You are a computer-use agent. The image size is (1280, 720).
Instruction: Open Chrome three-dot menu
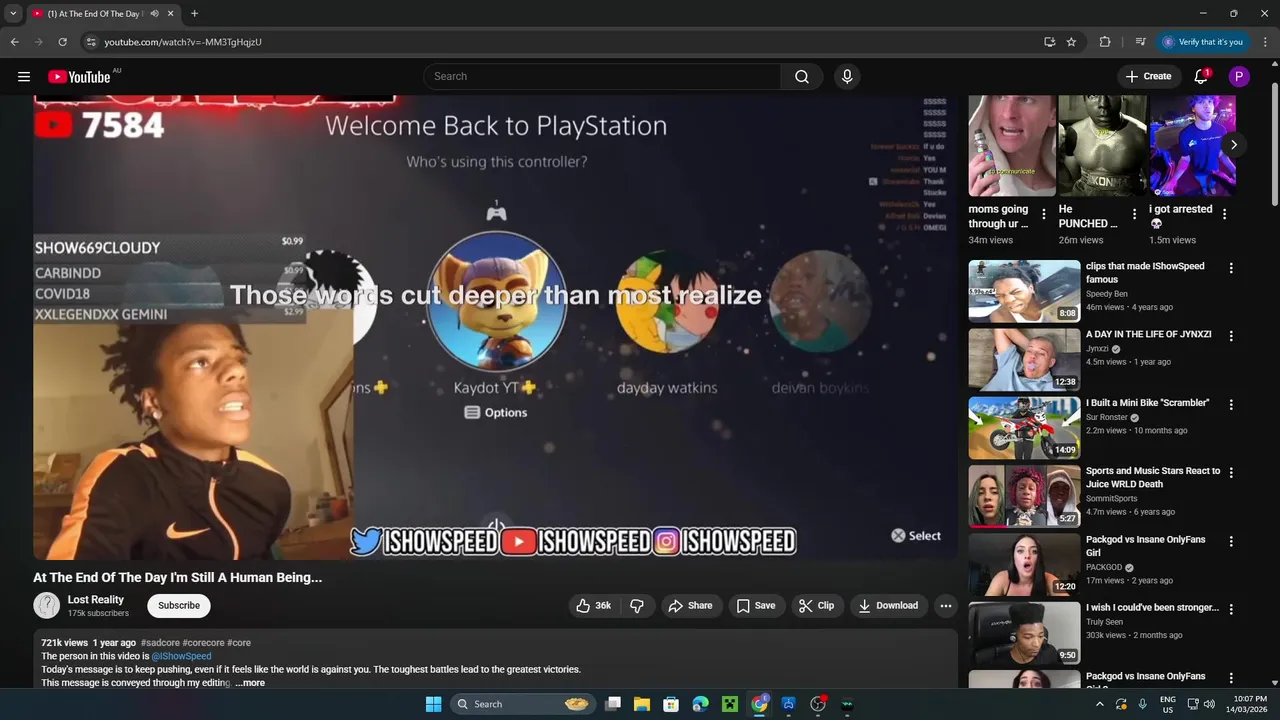pyautogui.click(x=1266, y=42)
